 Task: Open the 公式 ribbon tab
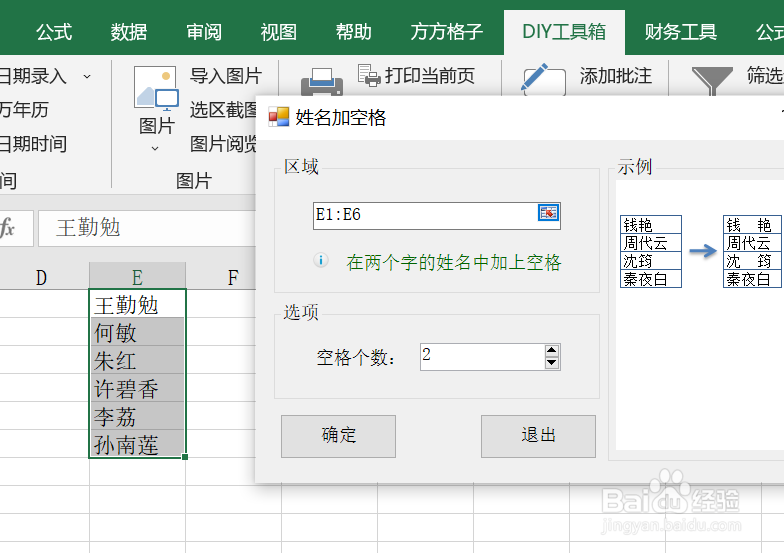click(x=54, y=32)
